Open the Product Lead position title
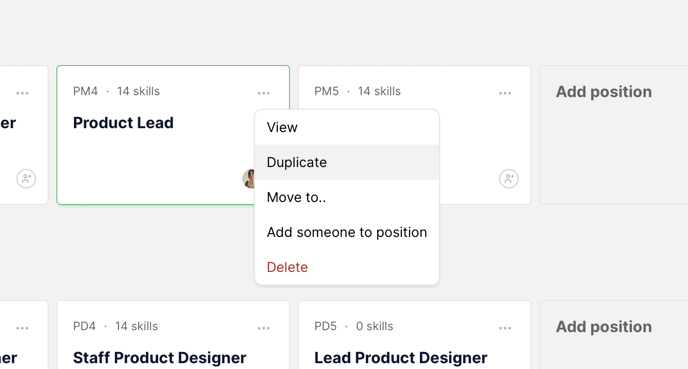688x369 pixels. point(123,123)
